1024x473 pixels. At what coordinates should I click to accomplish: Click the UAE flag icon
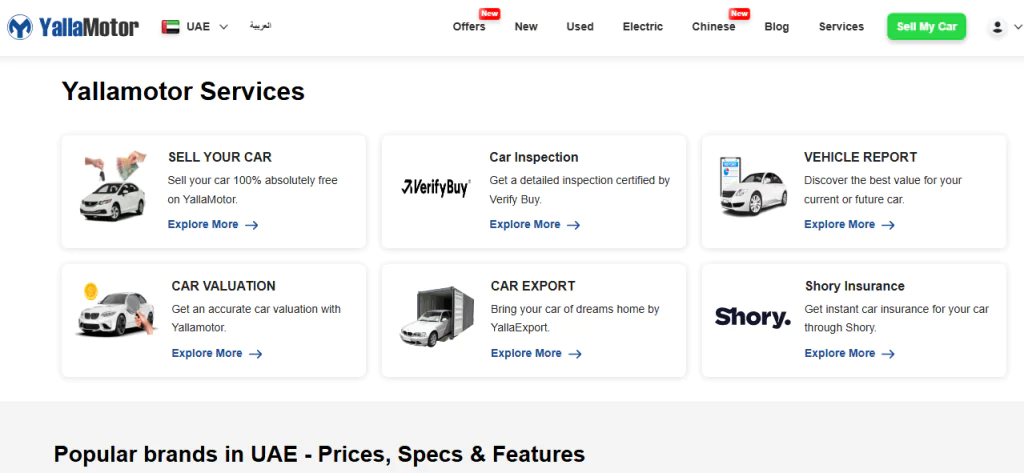point(170,27)
